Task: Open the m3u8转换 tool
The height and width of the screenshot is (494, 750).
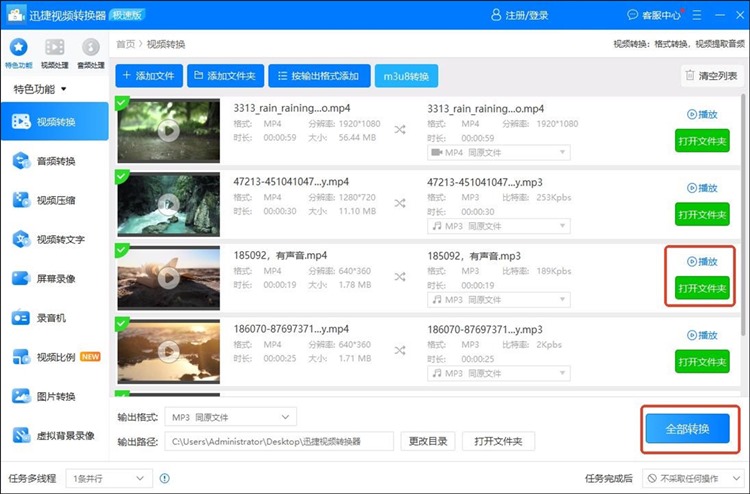Action: [x=406, y=76]
